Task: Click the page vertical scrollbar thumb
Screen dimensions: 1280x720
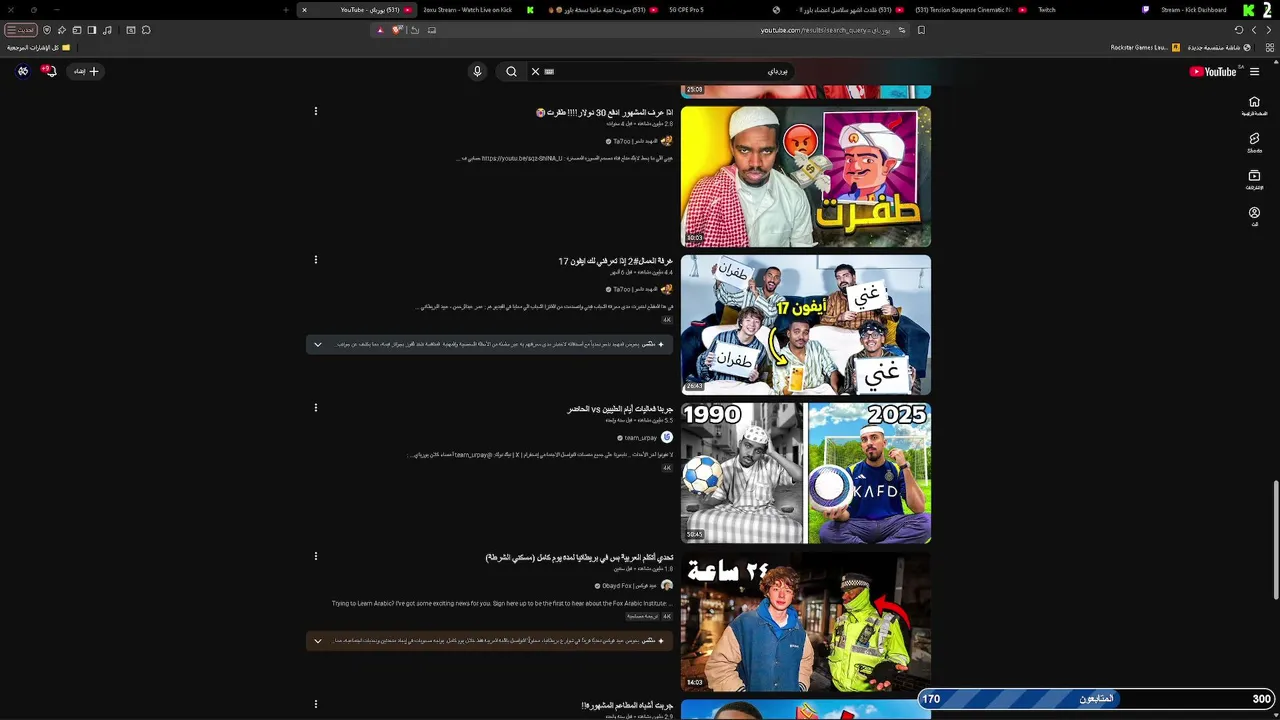Action: (x=1275, y=540)
